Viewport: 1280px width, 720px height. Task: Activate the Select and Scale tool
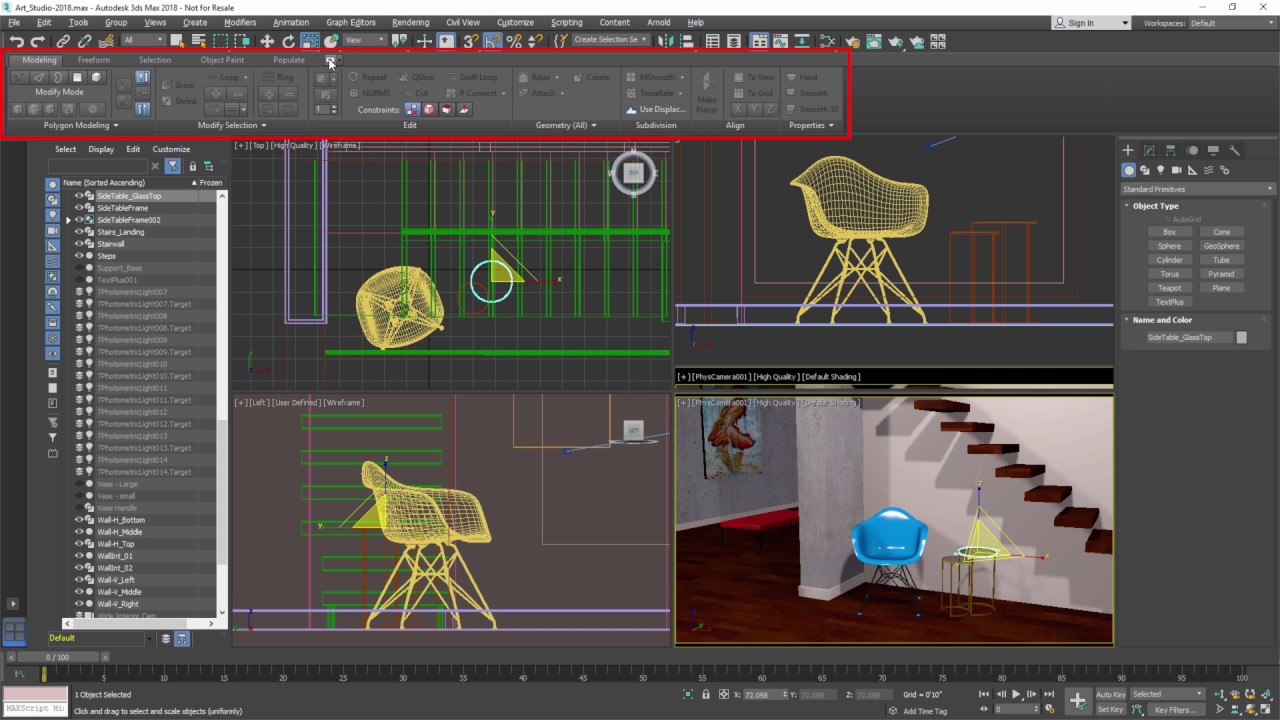[310, 41]
